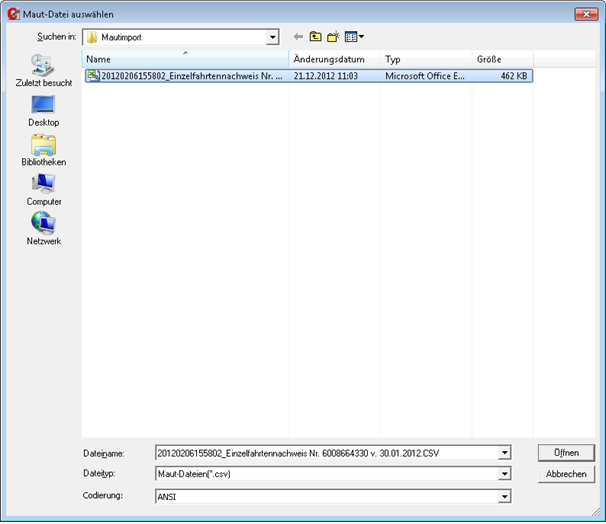Sort files by Name column

click(x=185, y=59)
